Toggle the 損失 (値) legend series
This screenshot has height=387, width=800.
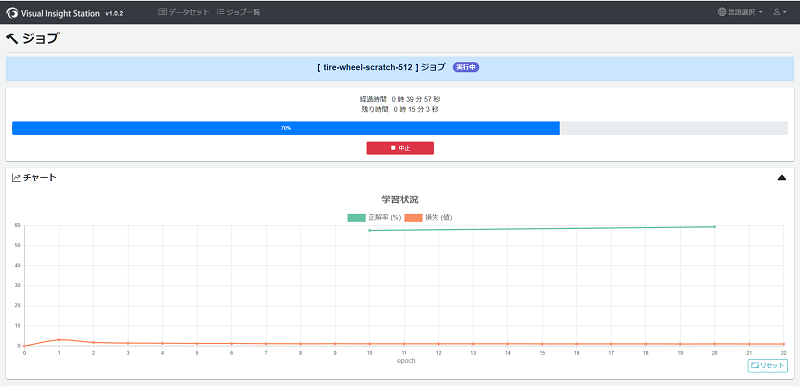(x=428, y=218)
